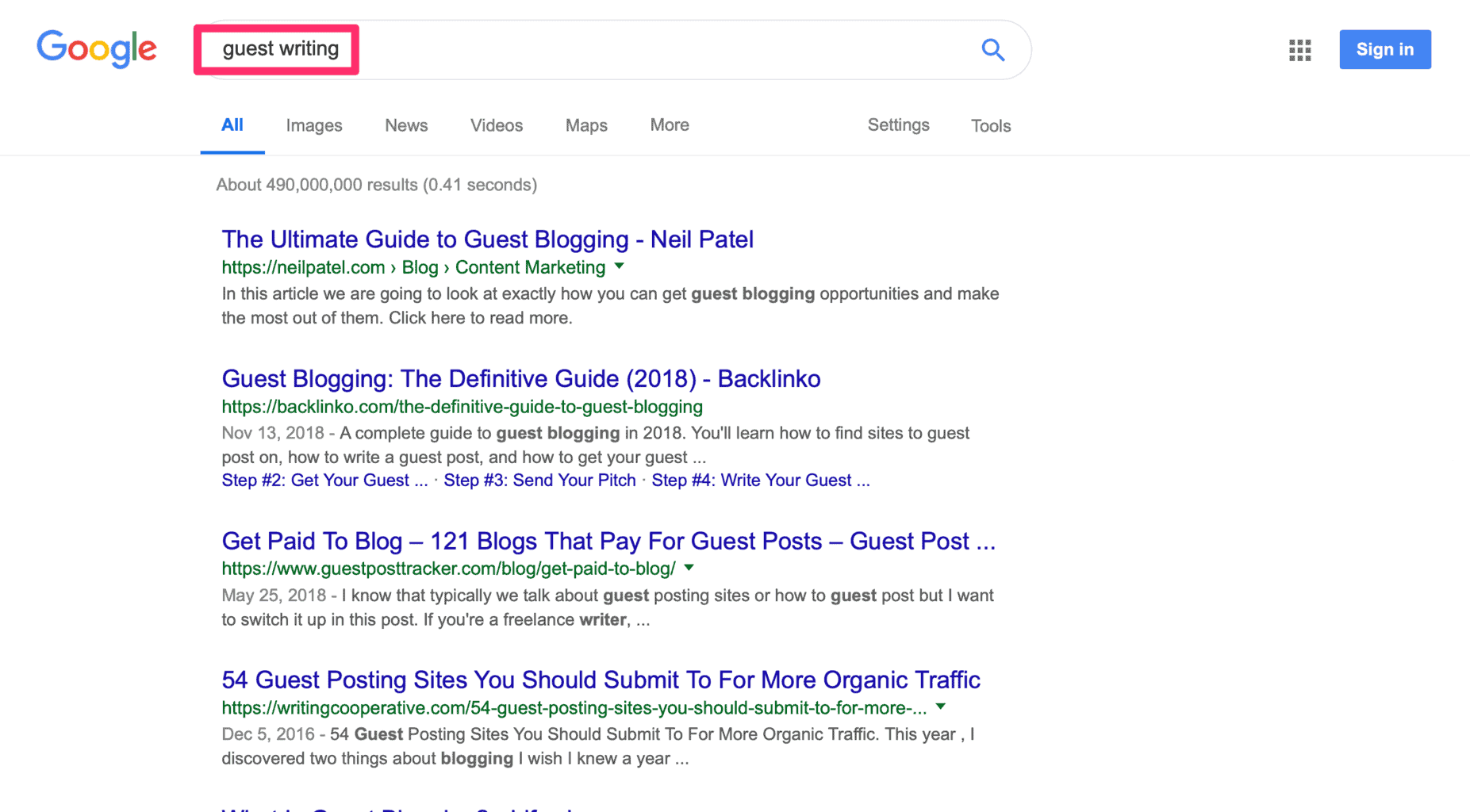Click the neilpatel.com breadcrumb URL
This screenshot has height=812, width=1470.
413,268
